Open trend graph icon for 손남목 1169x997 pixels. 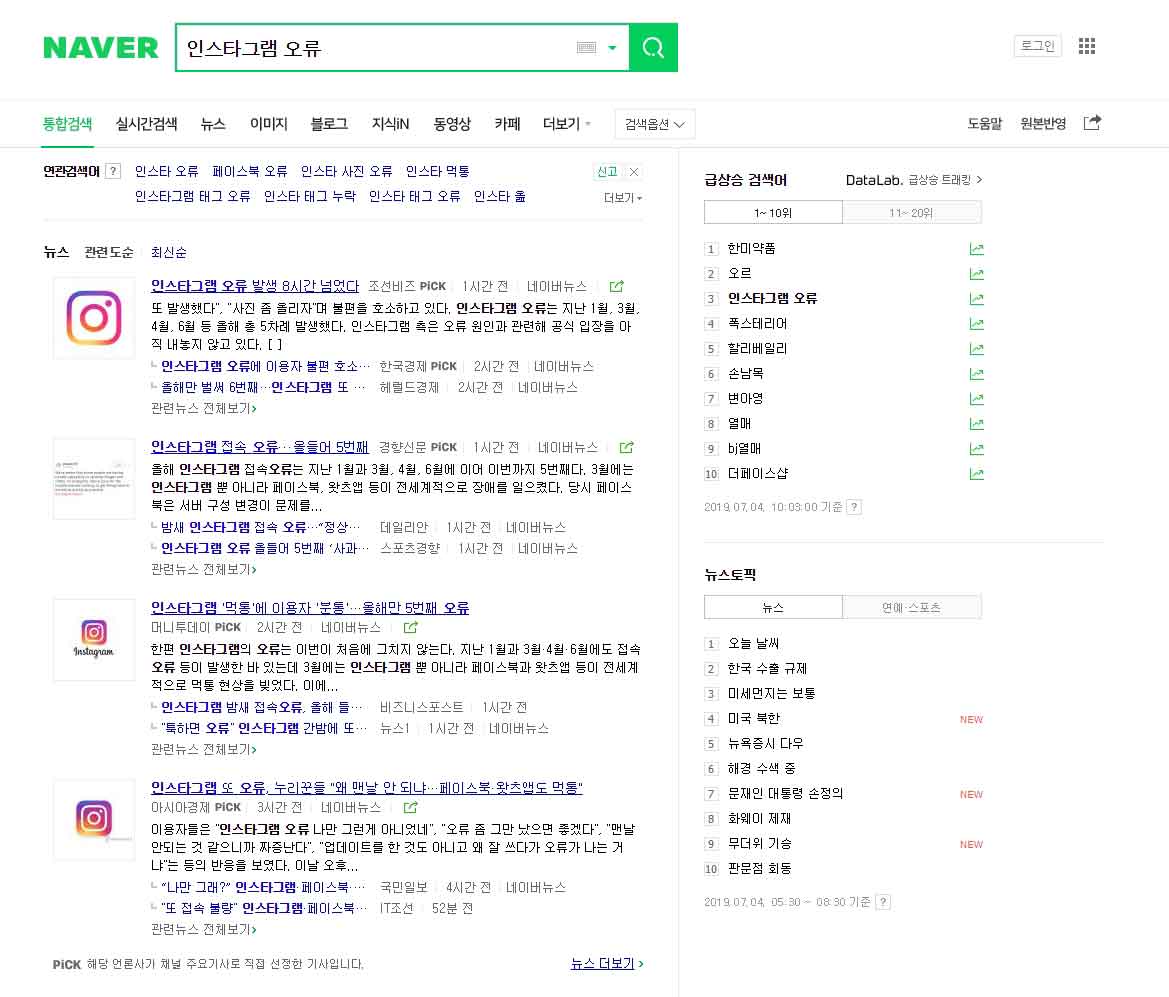point(976,374)
